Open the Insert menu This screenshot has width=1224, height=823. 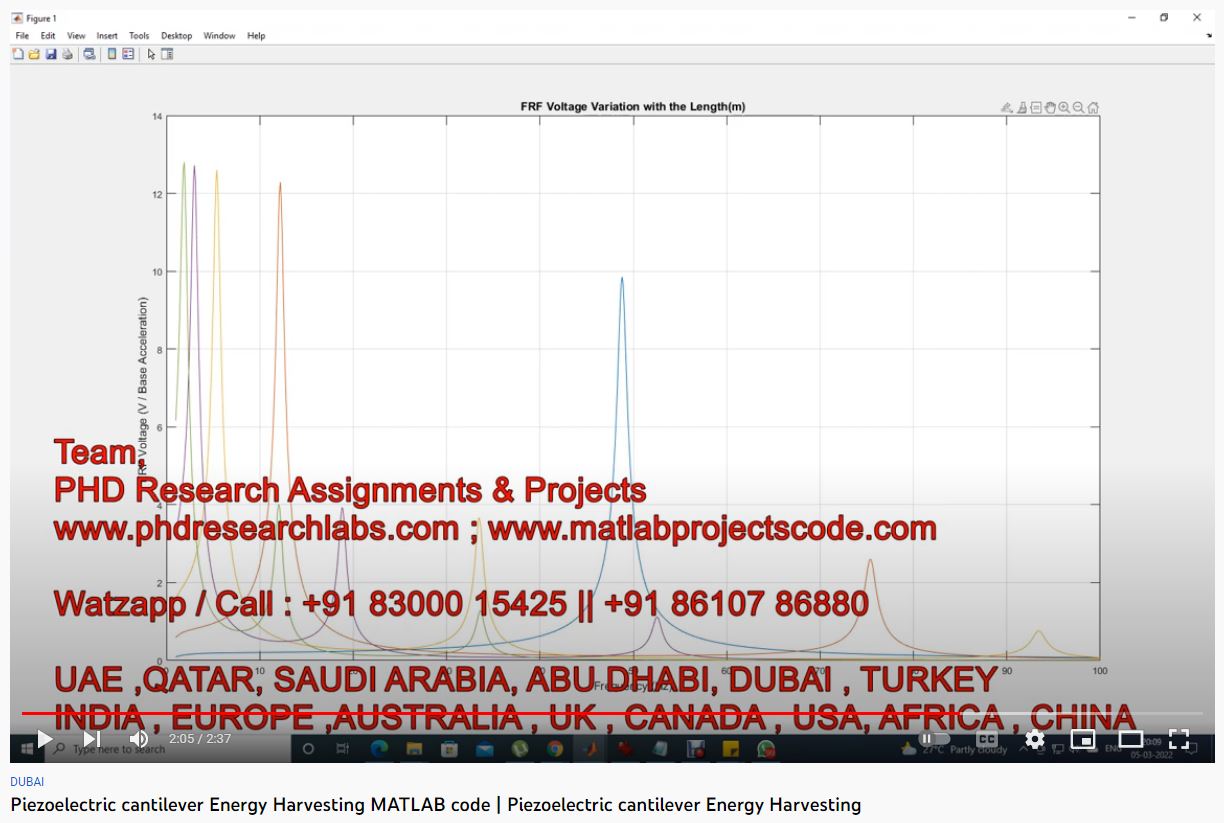[x=107, y=36]
